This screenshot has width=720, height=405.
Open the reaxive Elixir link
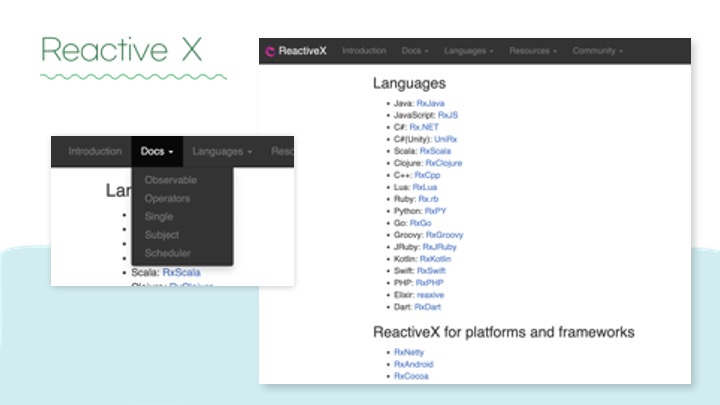click(430, 295)
